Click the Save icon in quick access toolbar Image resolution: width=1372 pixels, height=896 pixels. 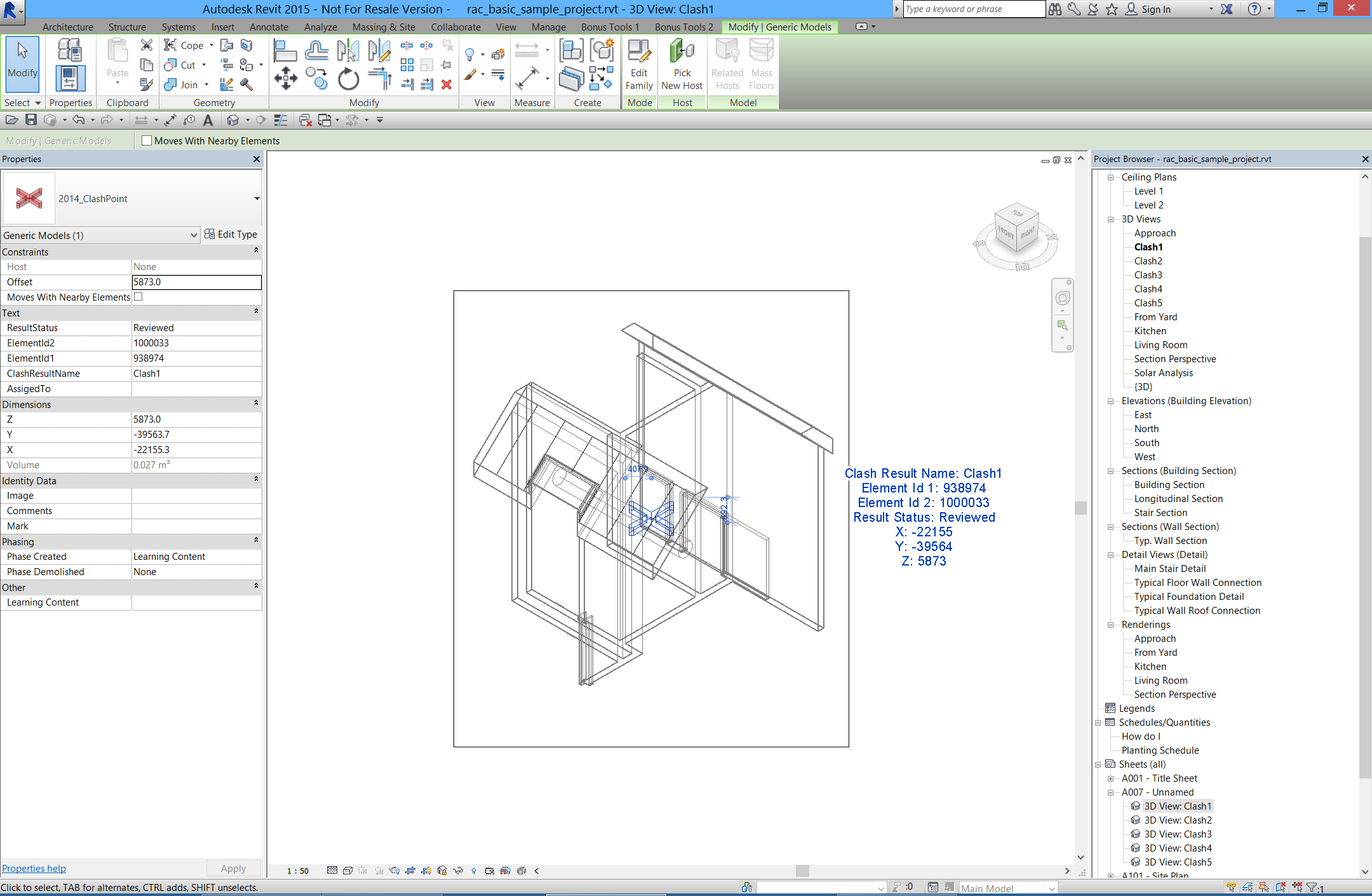click(30, 119)
